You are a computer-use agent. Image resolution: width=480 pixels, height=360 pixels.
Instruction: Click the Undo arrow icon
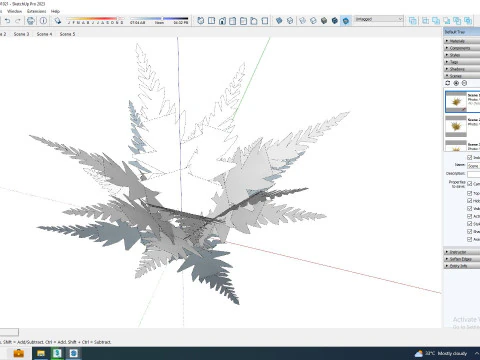(x=7, y=21)
